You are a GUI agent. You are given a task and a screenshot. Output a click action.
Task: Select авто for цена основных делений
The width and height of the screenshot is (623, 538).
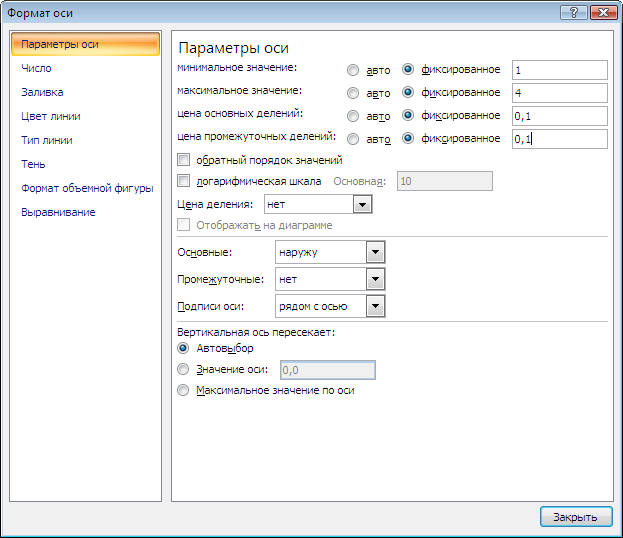353,116
